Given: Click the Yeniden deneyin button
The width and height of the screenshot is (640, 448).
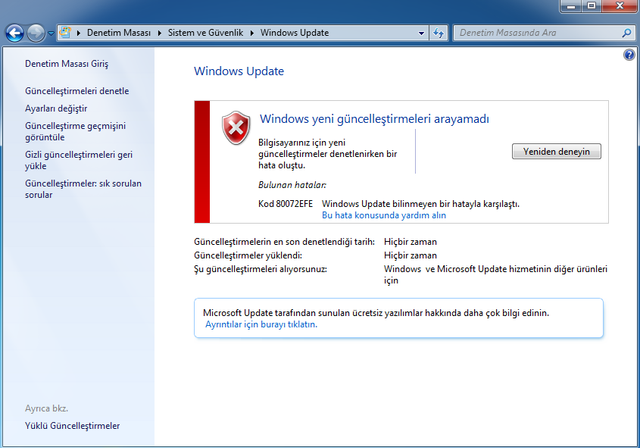Looking at the screenshot, I should (x=556, y=151).
